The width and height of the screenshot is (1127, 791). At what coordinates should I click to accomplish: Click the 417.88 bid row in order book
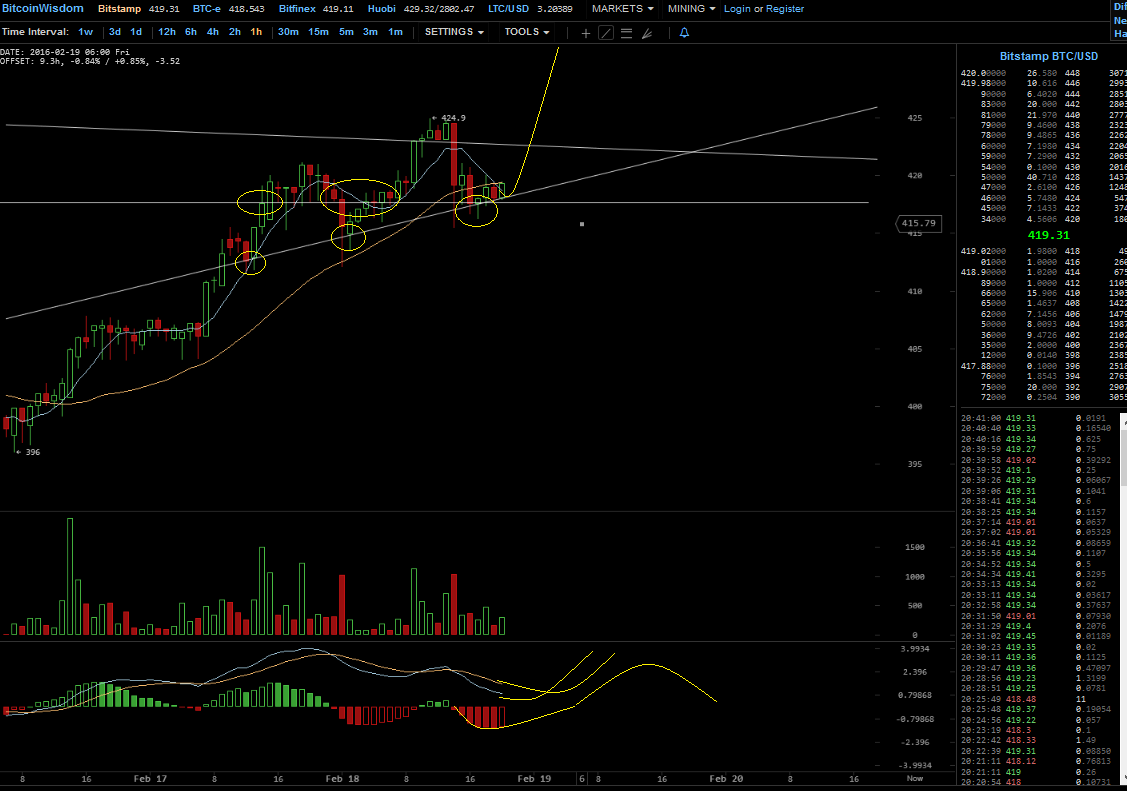pos(1042,366)
